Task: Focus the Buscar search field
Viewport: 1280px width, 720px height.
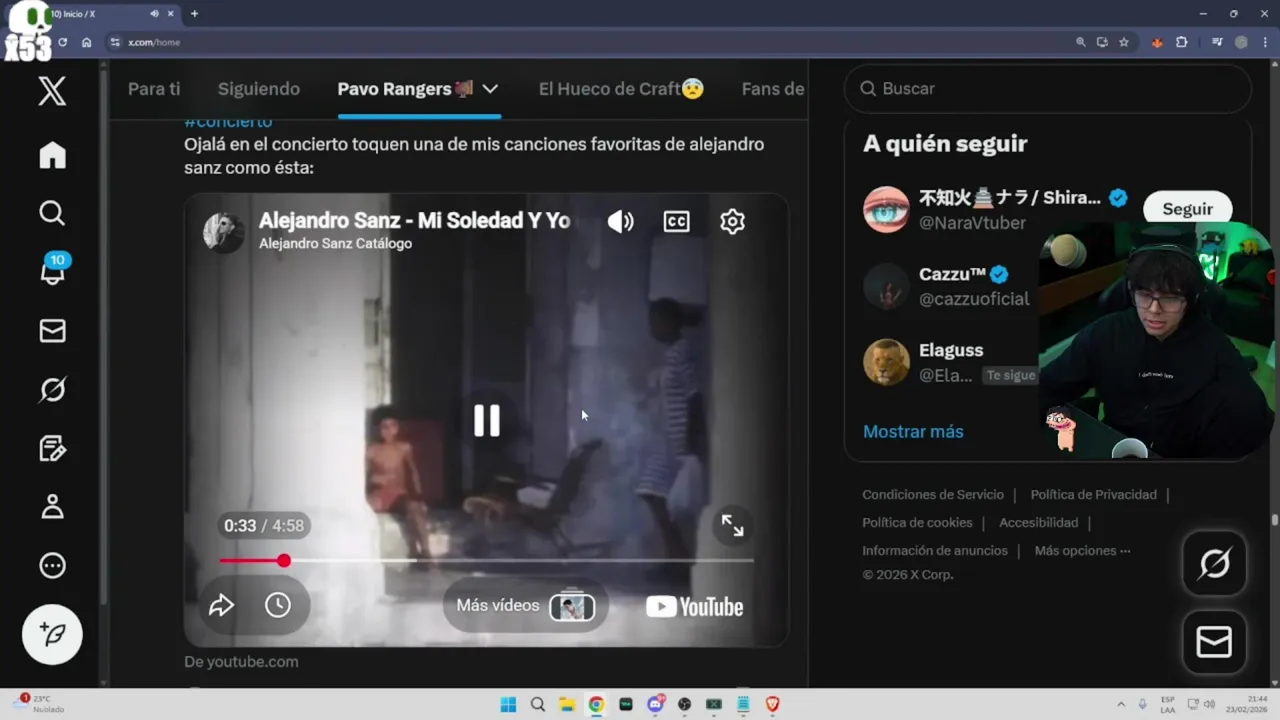Action: [1048, 89]
